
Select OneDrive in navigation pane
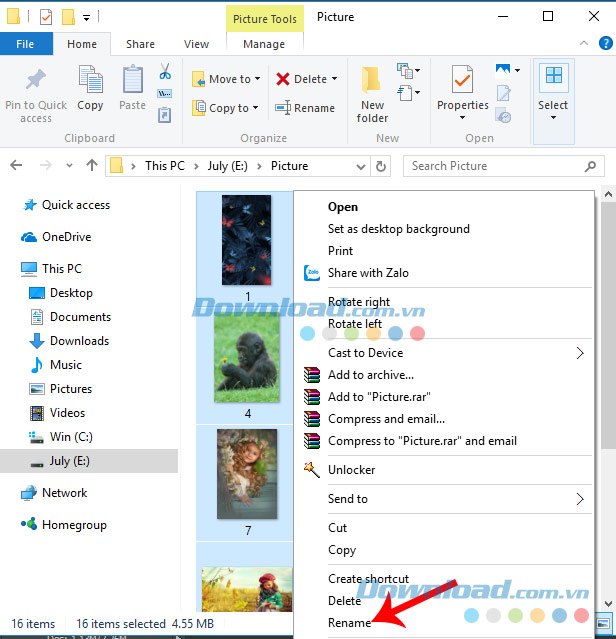(66, 237)
